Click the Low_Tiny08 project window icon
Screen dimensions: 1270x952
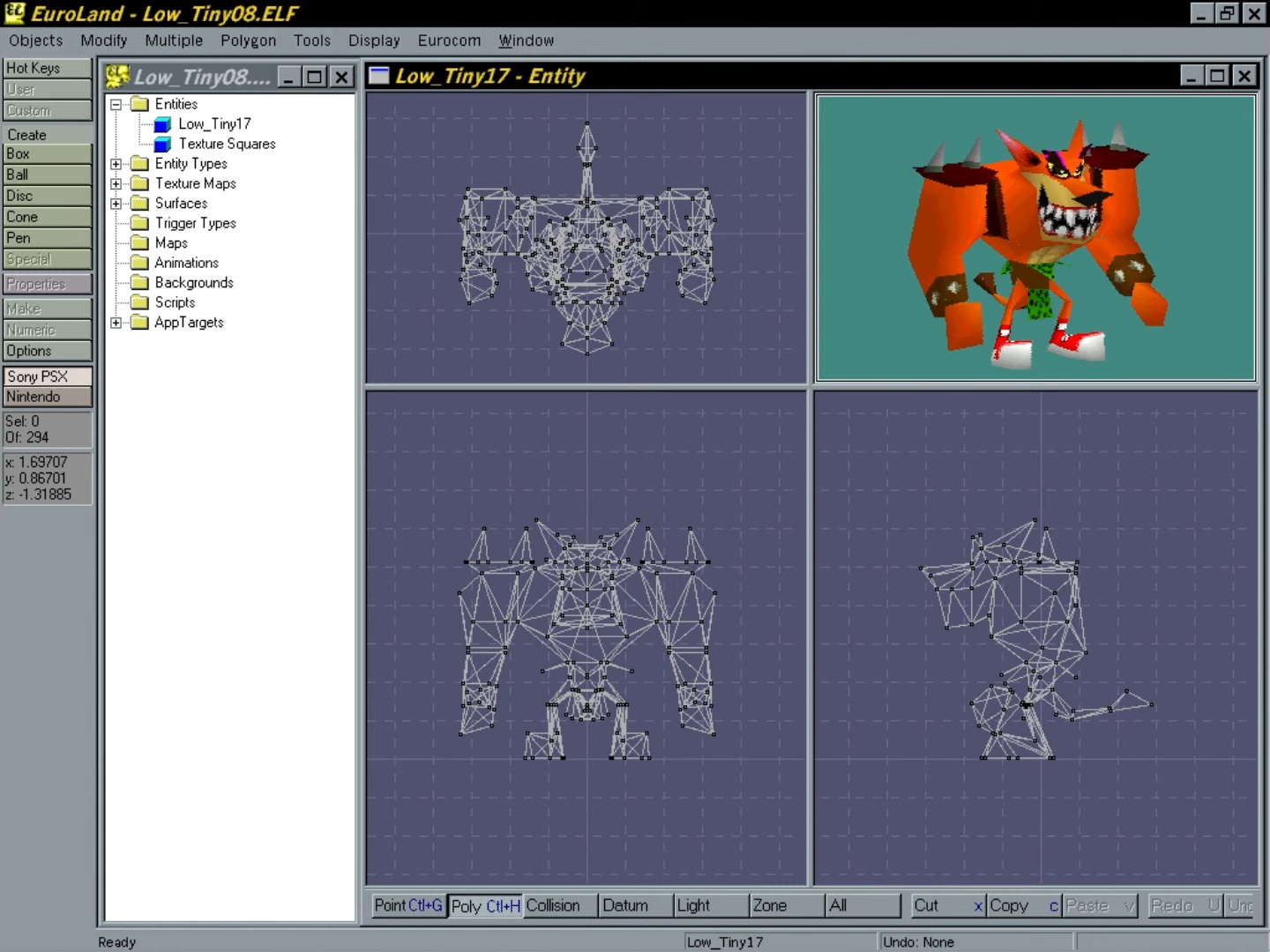(x=117, y=77)
